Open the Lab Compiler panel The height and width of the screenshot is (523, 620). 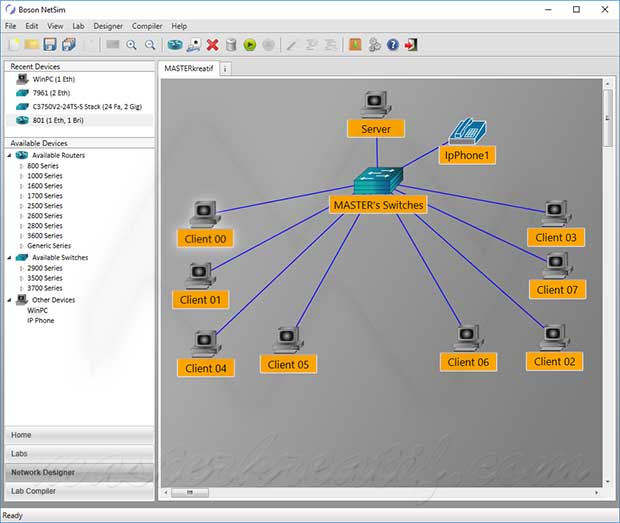coord(79,491)
